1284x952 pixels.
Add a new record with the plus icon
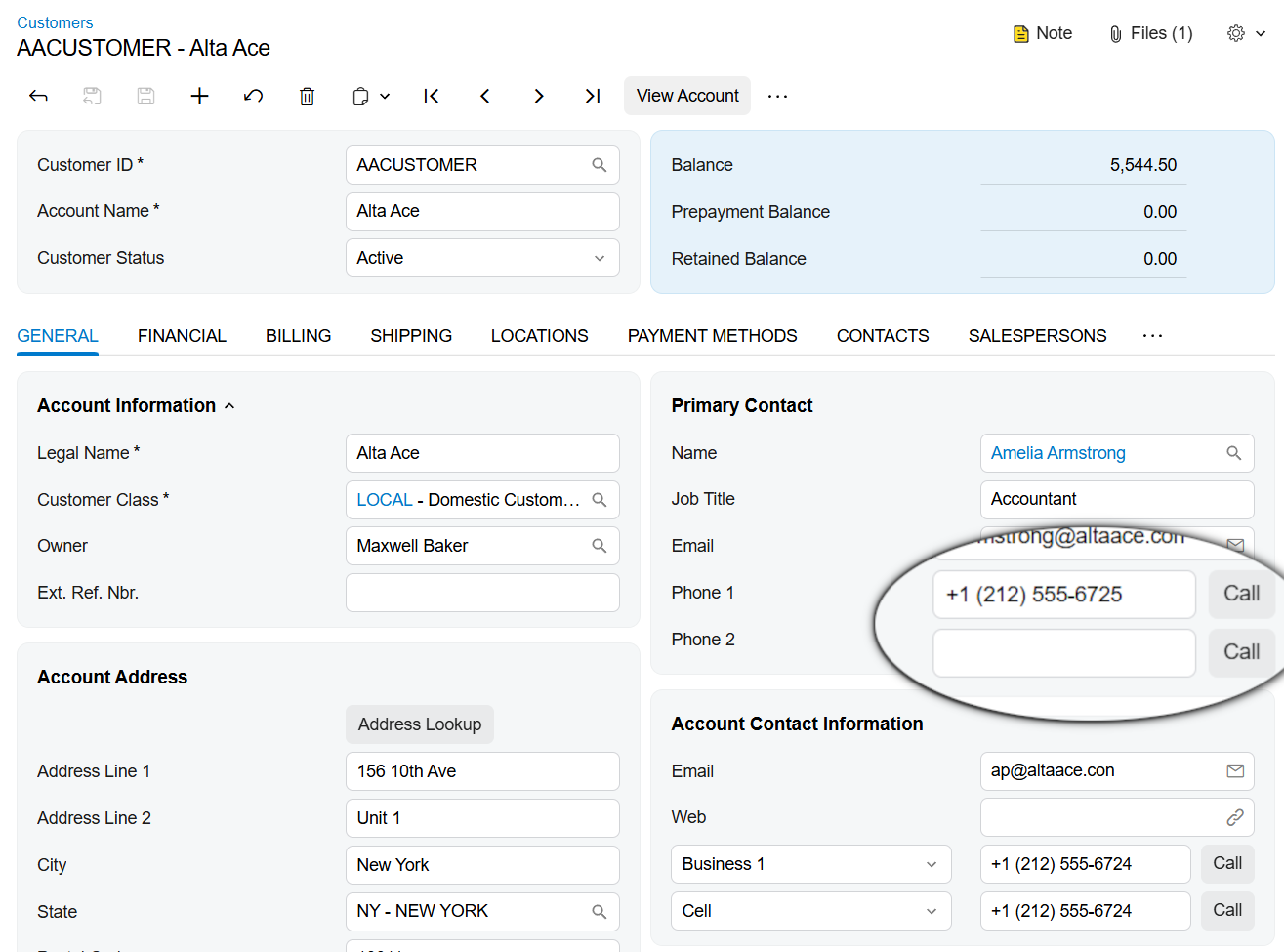tap(199, 96)
